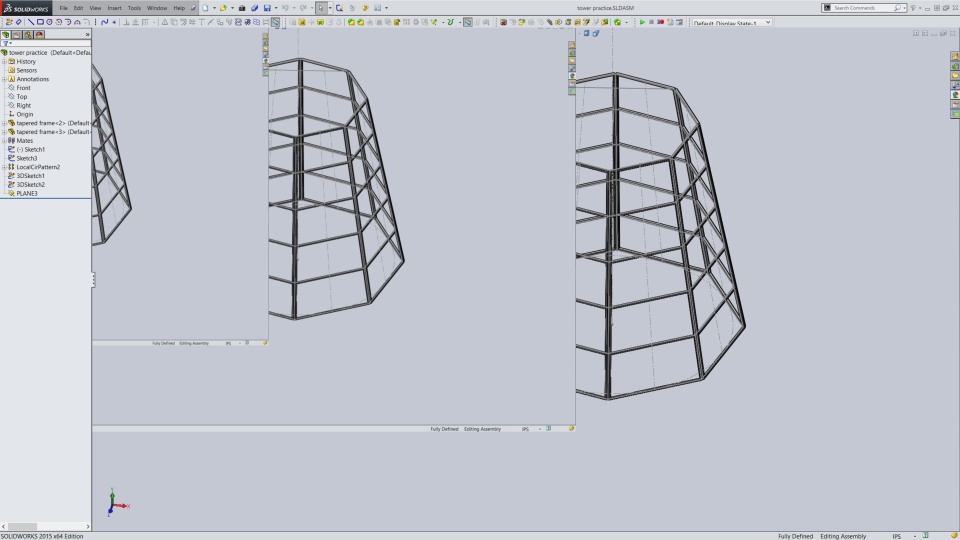This screenshot has width=960, height=540.
Task: Switch to the DisplayManager tab
Action: (39, 35)
